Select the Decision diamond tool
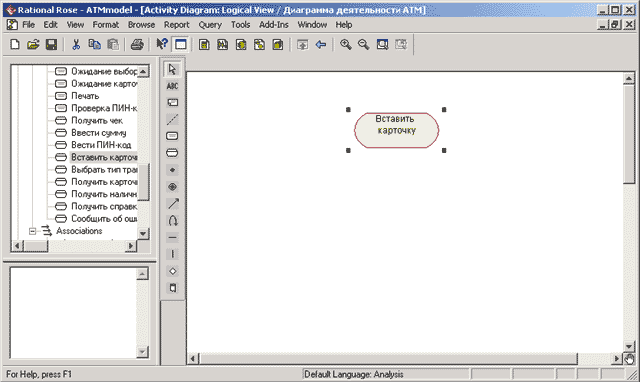Viewport: 640px width, 382px height. [x=172, y=271]
